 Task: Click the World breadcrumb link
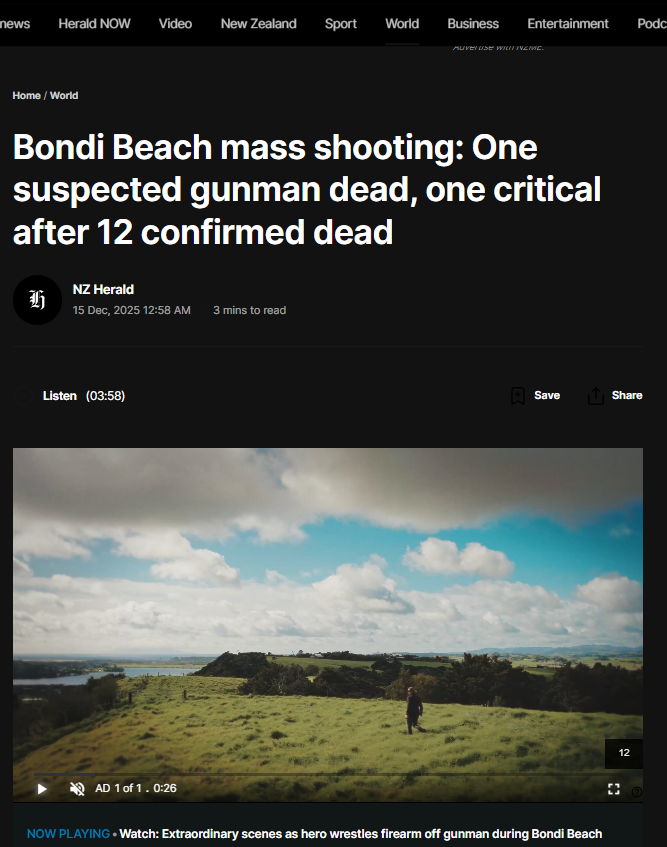click(64, 96)
